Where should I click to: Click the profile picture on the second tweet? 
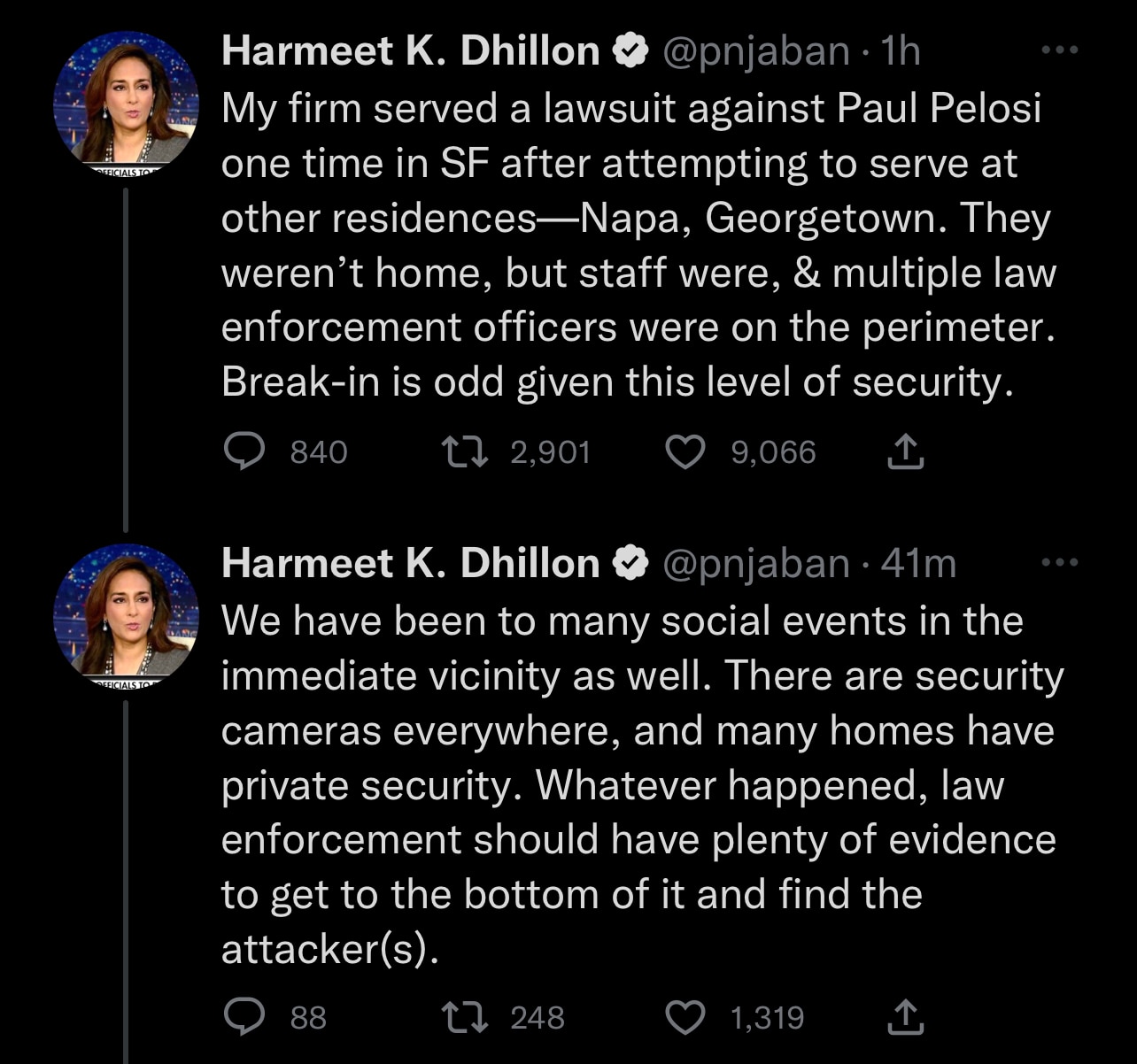(x=127, y=611)
